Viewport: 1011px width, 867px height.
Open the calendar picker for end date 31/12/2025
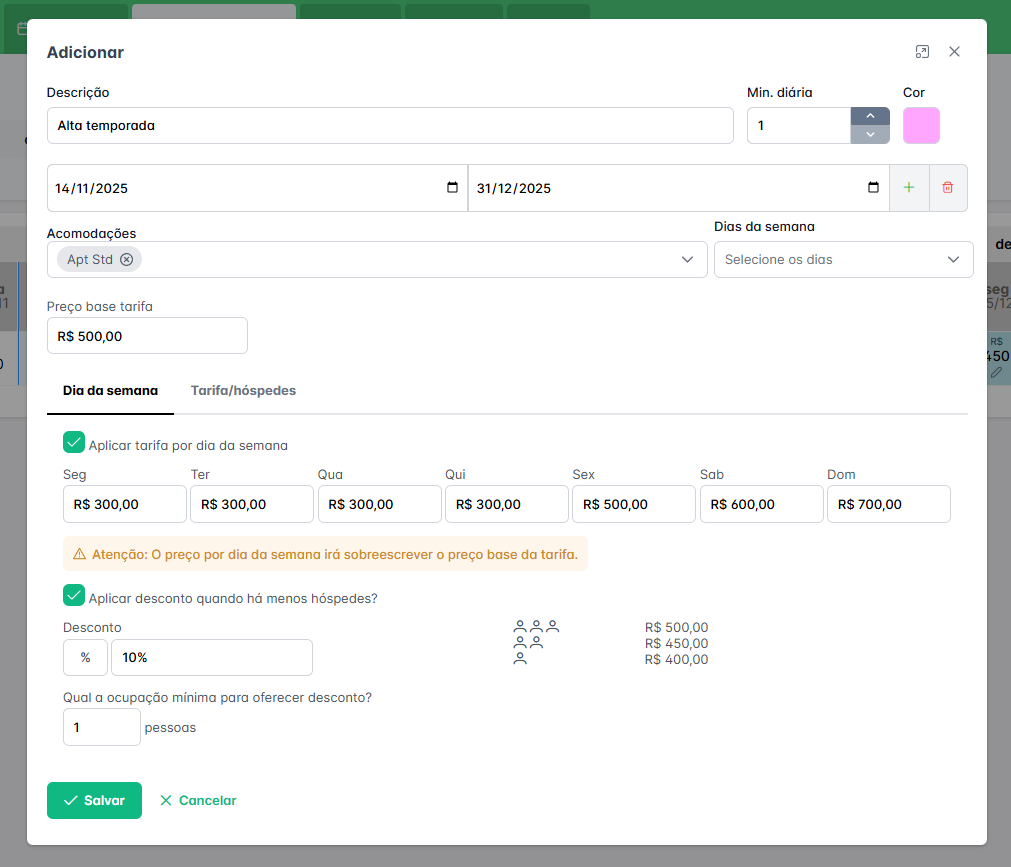(873, 188)
